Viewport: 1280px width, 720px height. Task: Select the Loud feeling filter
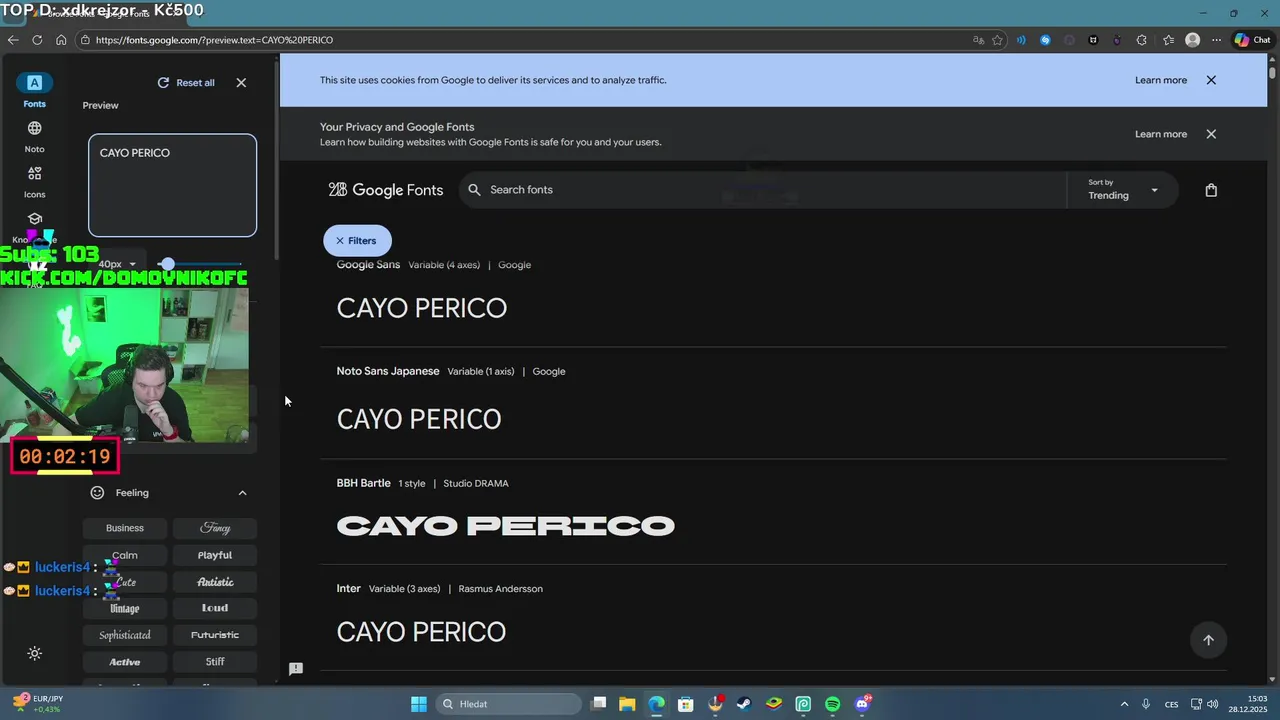click(215, 608)
